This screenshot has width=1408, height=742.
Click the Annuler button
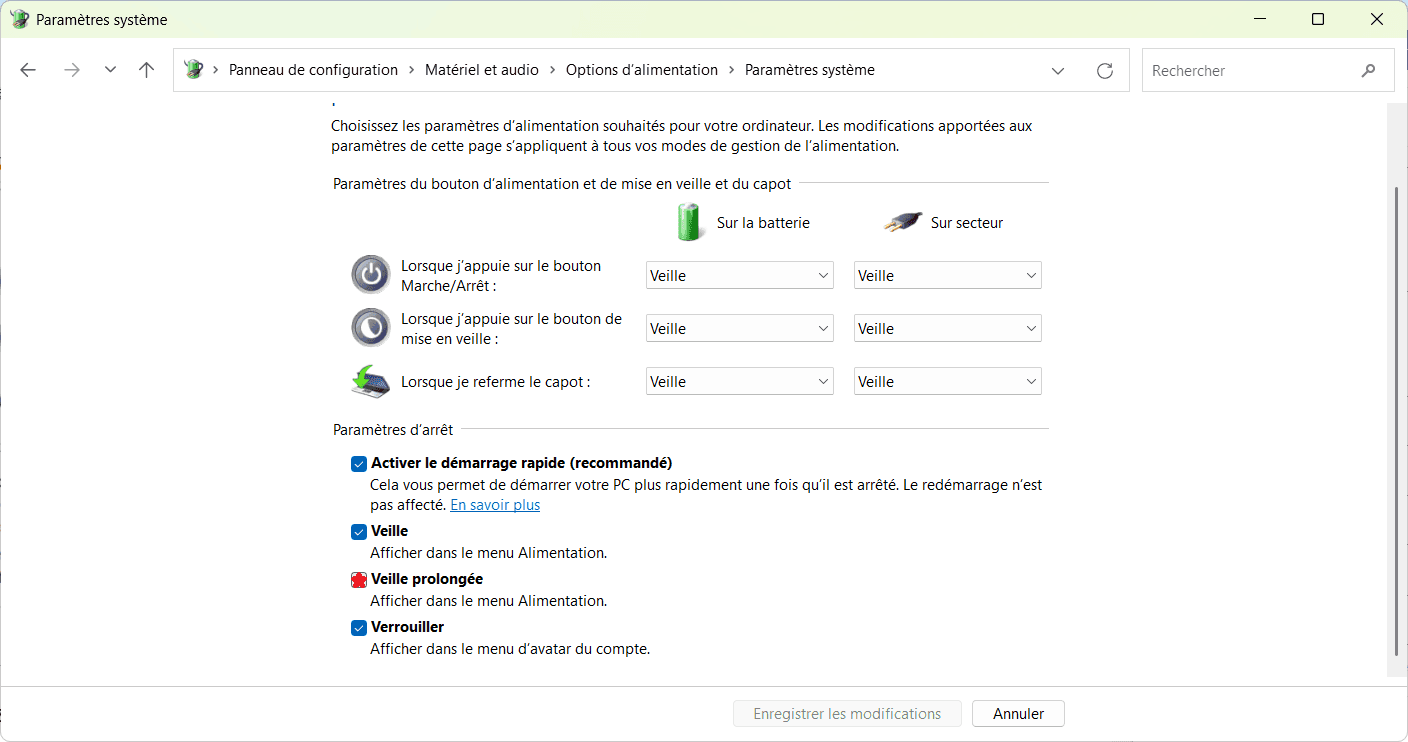click(1018, 714)
